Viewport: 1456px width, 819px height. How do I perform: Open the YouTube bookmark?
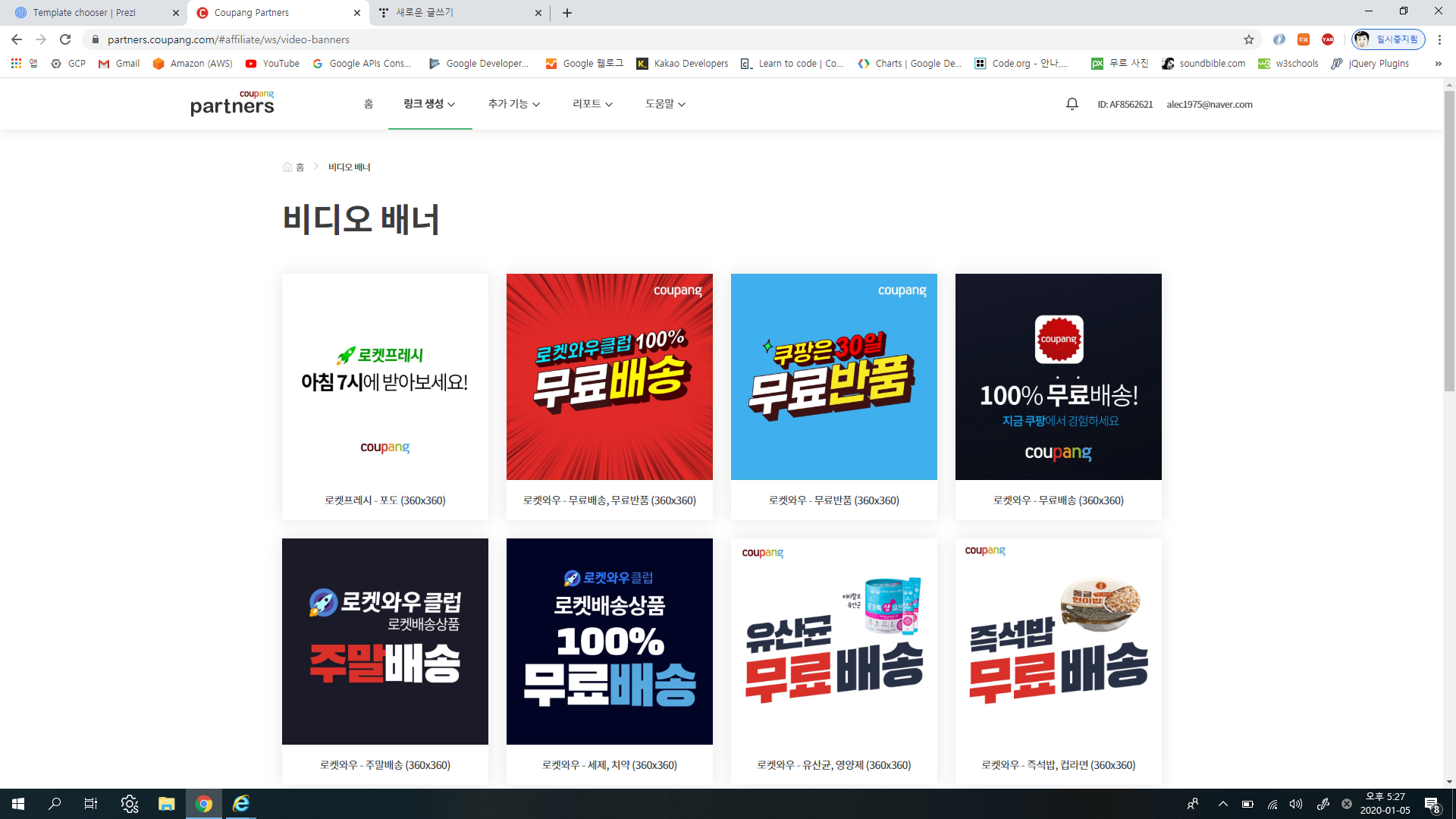pos(272,64)
